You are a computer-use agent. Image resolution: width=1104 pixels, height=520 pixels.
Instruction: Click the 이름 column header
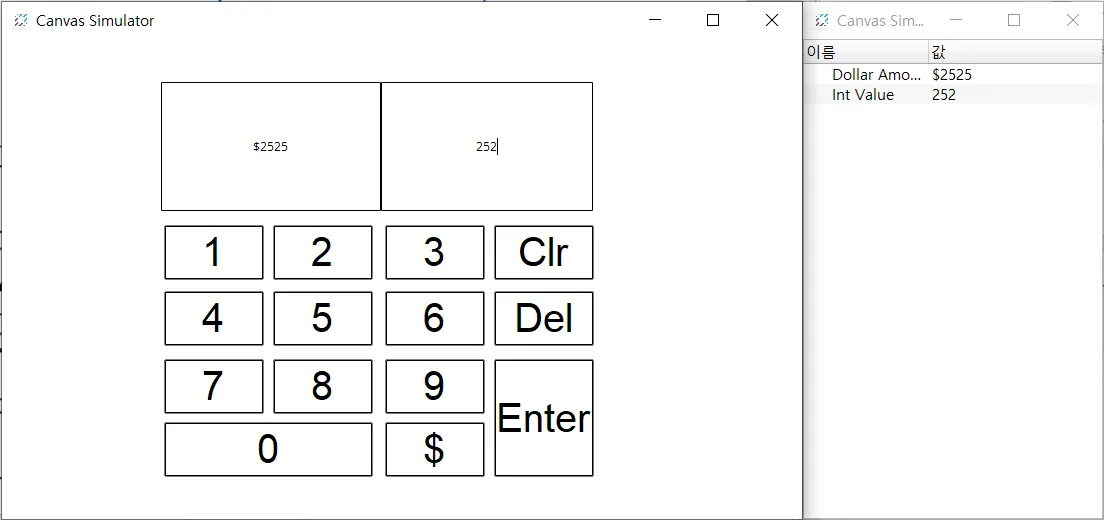click(x=865, y=52)
